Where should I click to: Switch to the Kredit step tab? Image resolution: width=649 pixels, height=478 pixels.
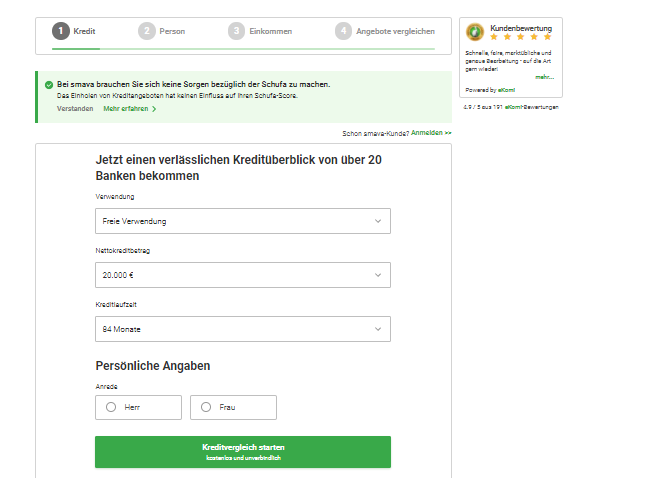(74, 31)
